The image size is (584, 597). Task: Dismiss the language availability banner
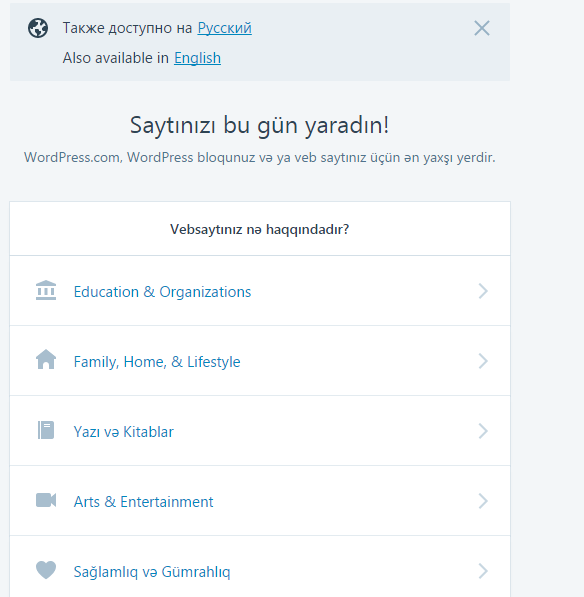coord(482,28)
